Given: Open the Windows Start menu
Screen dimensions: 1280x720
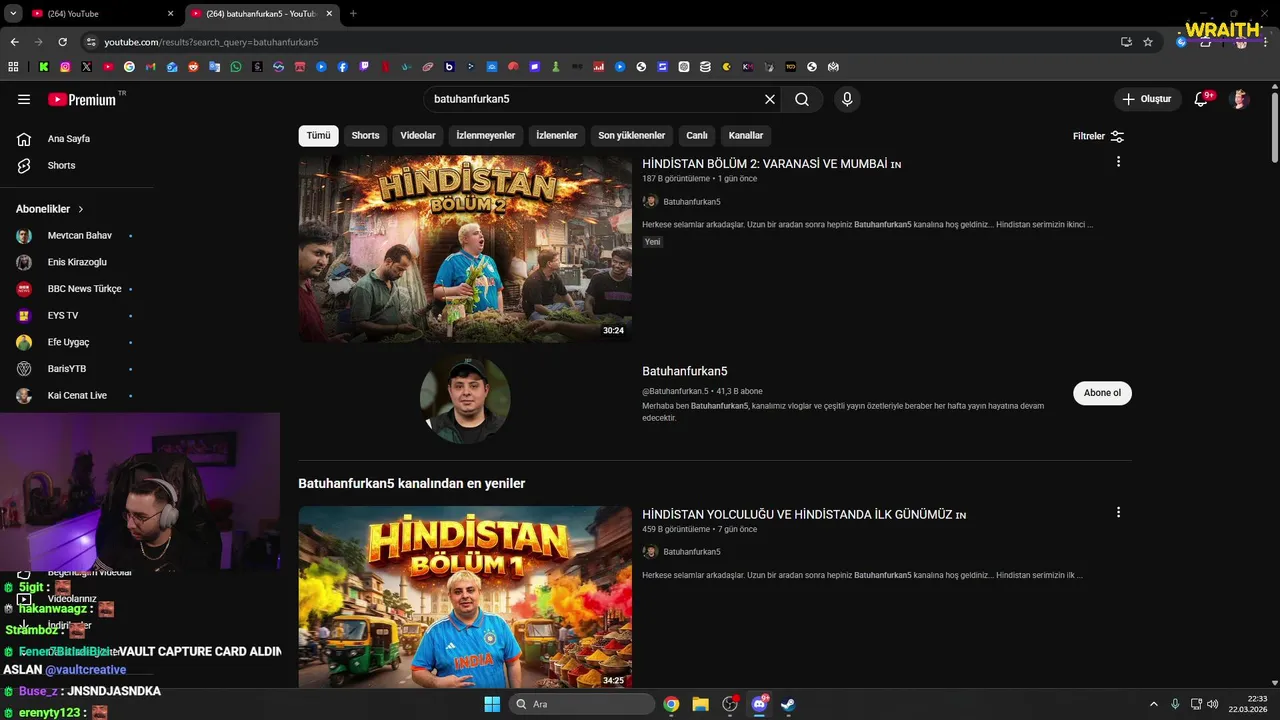Looking at the screenshot, I should (x=492, y=704).
